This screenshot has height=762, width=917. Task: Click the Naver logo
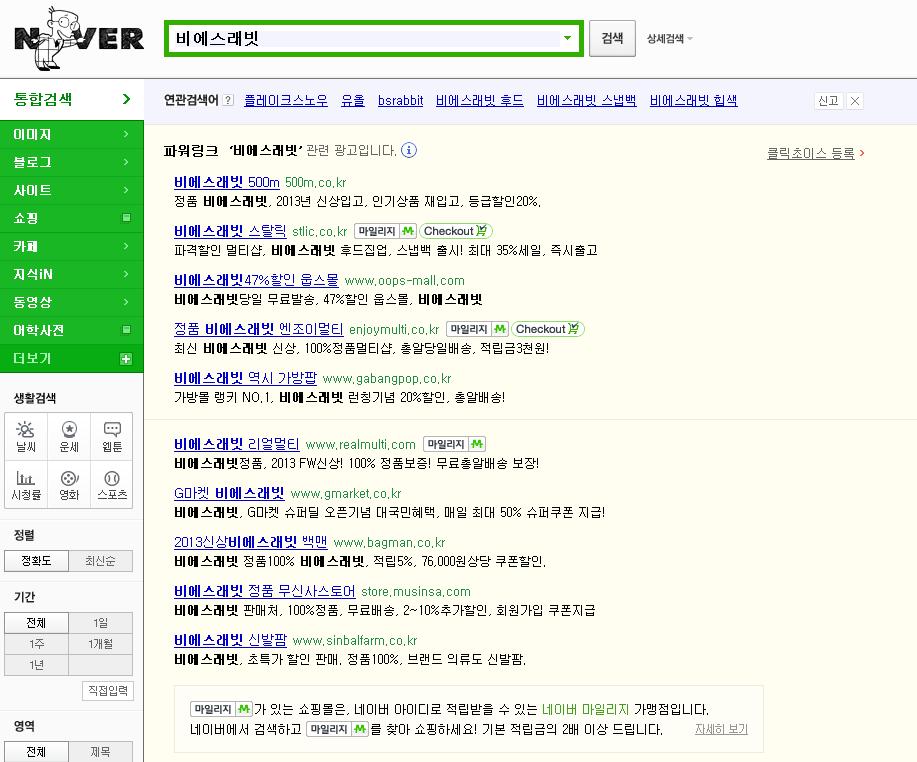click(79, 39)
